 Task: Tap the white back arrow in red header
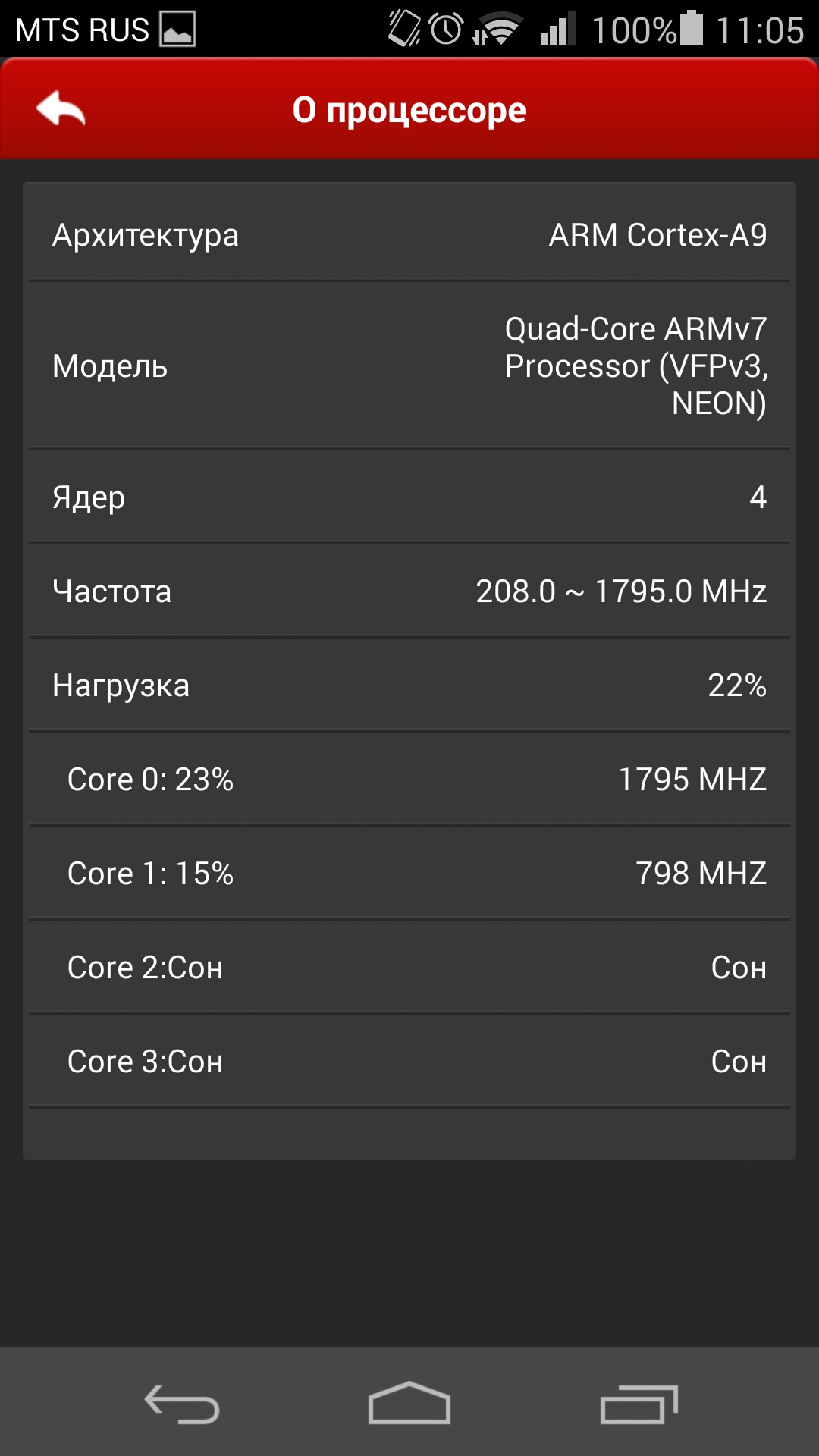tap(61, 109)
